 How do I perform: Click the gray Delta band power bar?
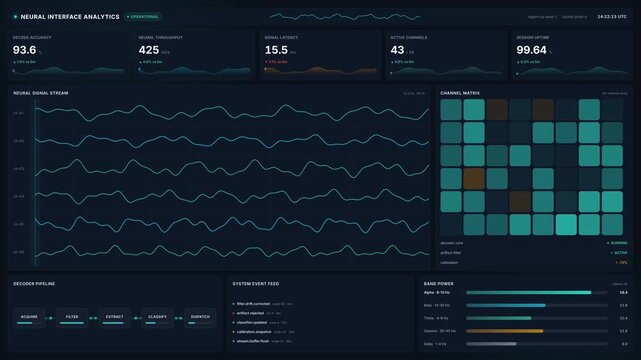[x=491, y=344]
